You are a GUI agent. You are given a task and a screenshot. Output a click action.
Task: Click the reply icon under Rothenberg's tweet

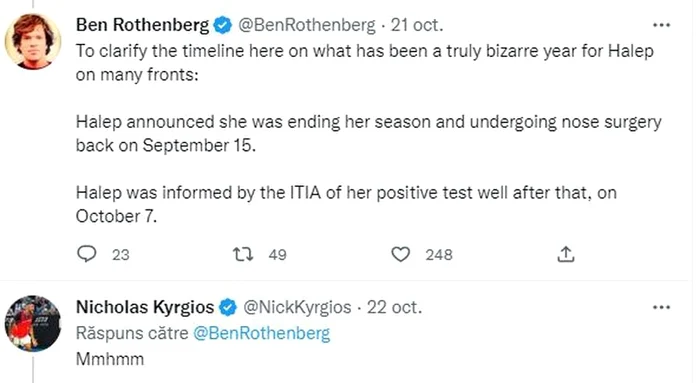(x=87, y=254)
